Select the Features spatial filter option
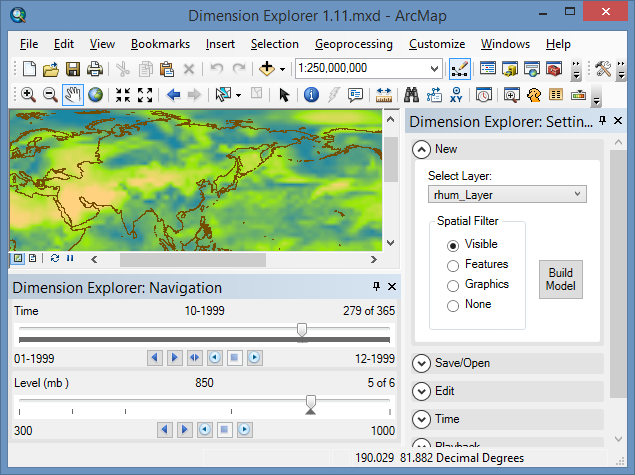Screen dimensions: 635x475 click(x=453, y=266)
